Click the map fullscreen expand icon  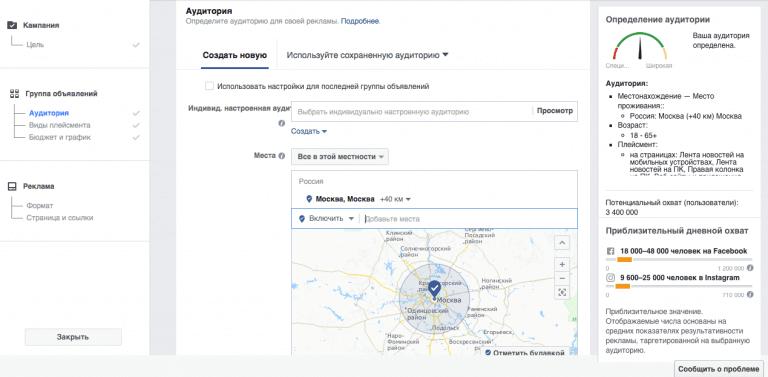(562, 293)
